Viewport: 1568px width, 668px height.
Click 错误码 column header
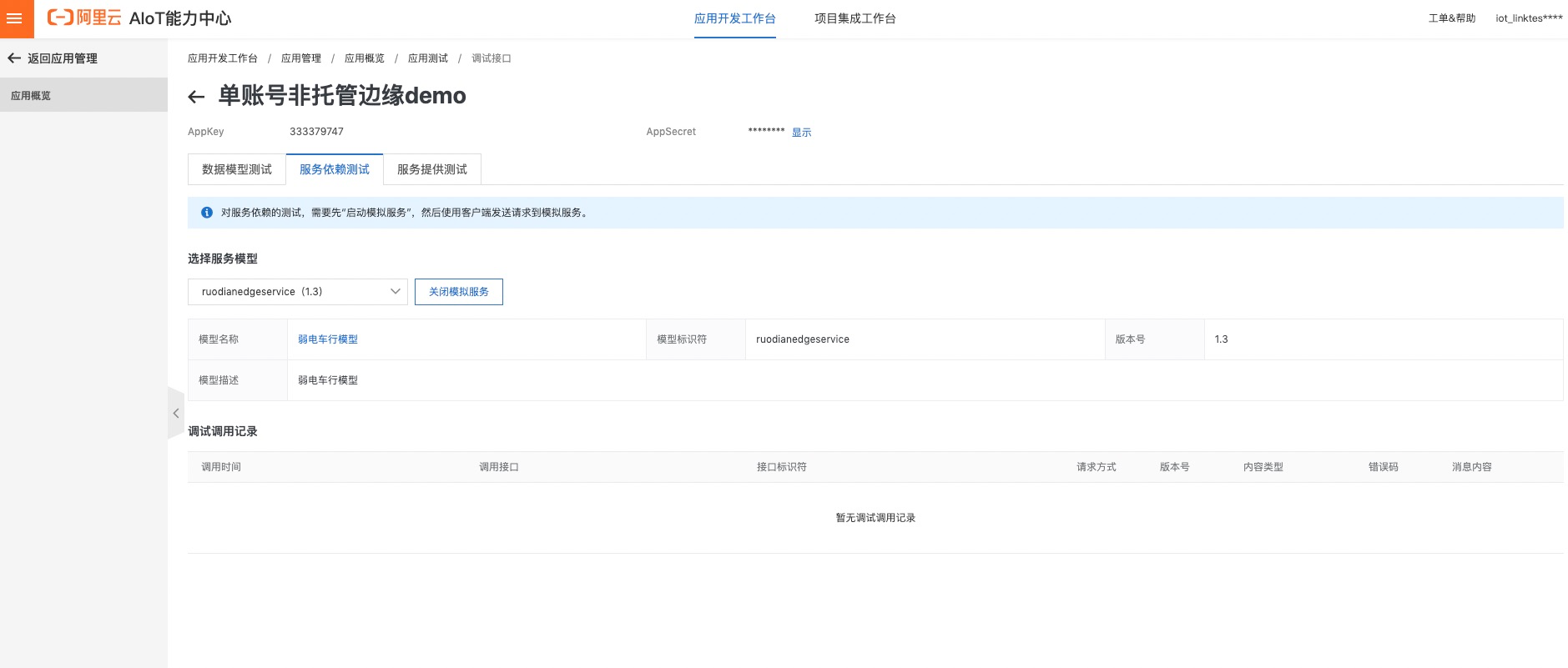1384,467
